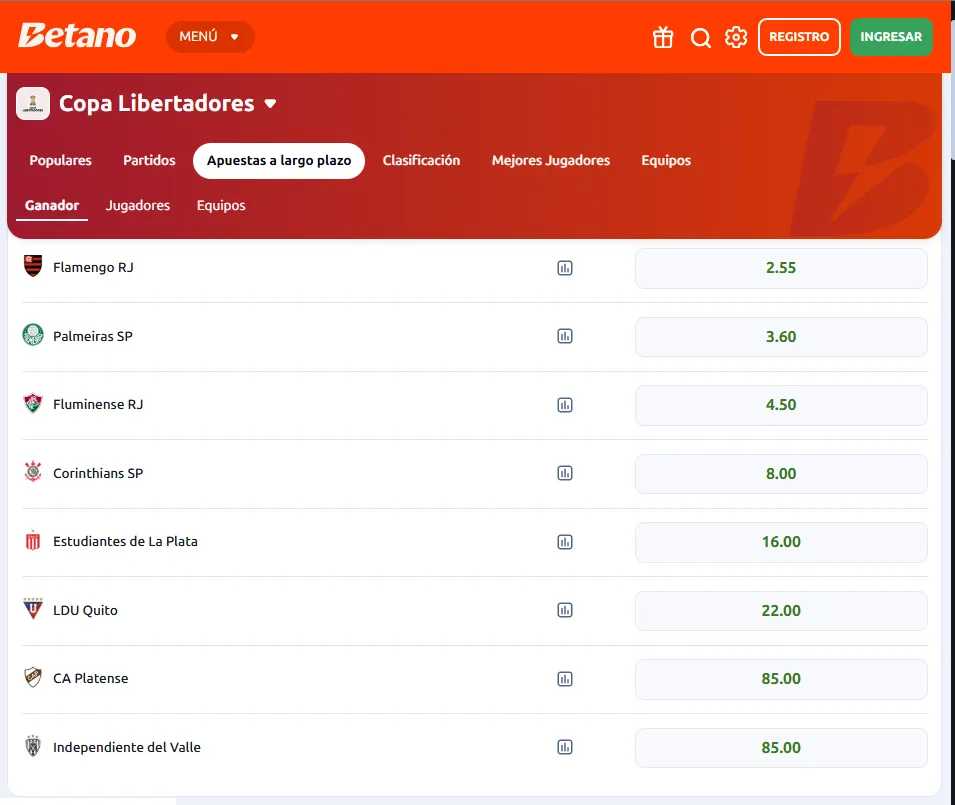
Task: Open stats icon for CA Platense
Action: (x=565, y=679)
